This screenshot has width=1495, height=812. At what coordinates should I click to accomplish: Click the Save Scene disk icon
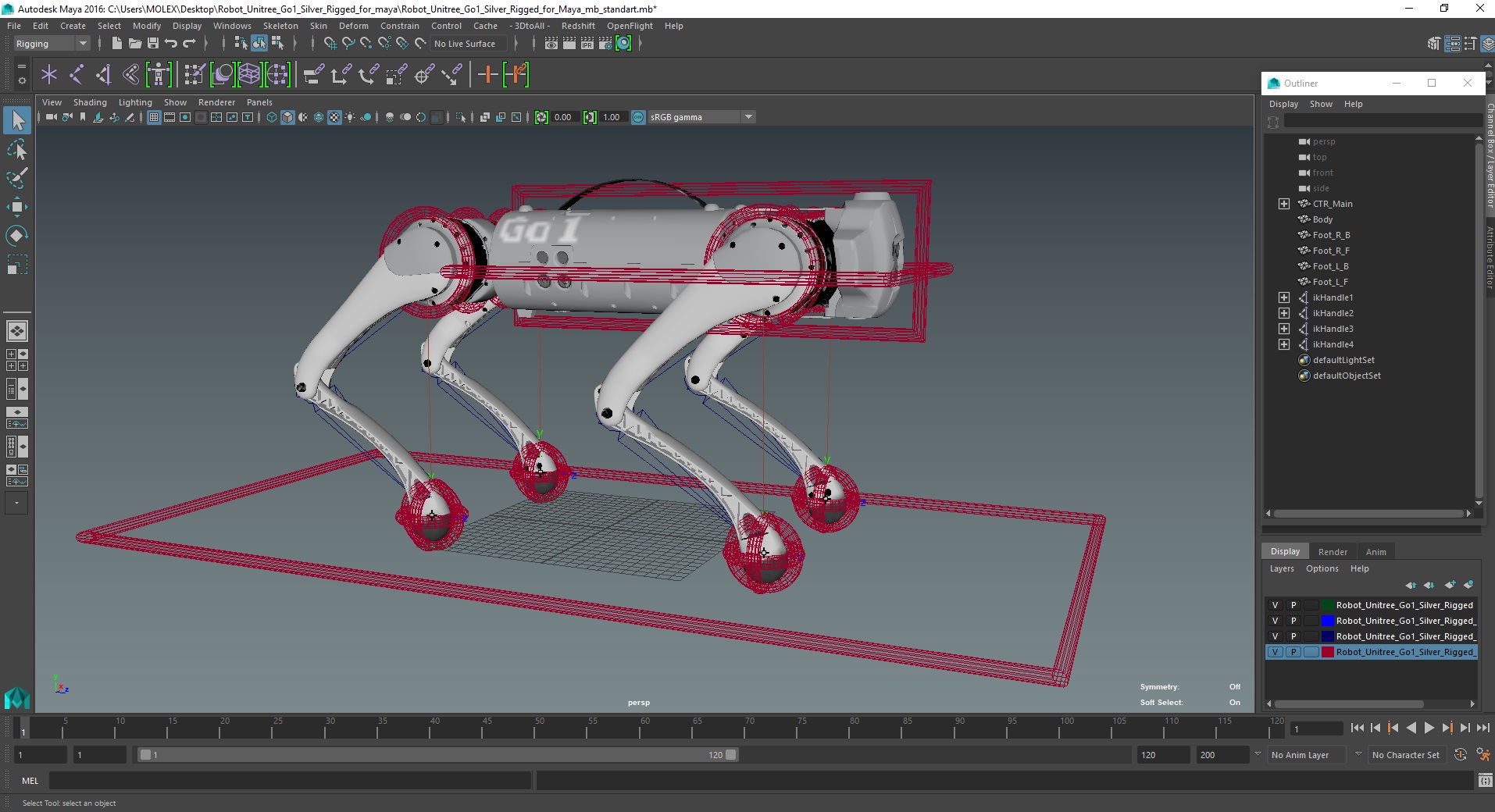point(153,44)
